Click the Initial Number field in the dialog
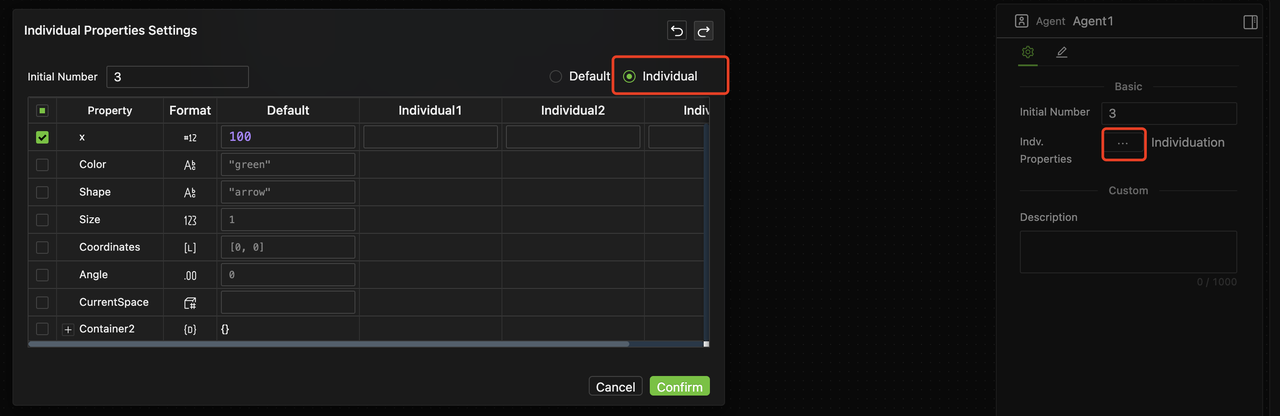 point(177,77)
